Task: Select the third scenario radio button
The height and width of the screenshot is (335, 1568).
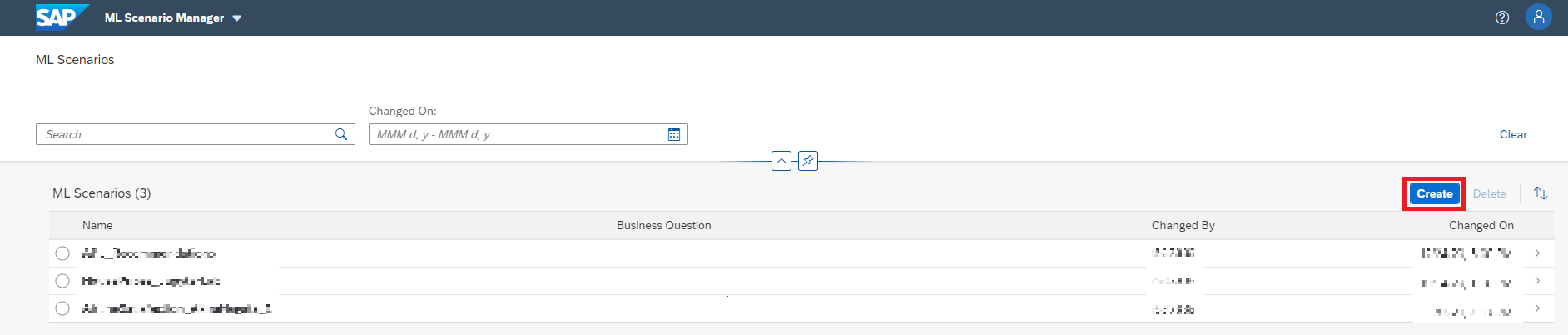Action: 62,308
